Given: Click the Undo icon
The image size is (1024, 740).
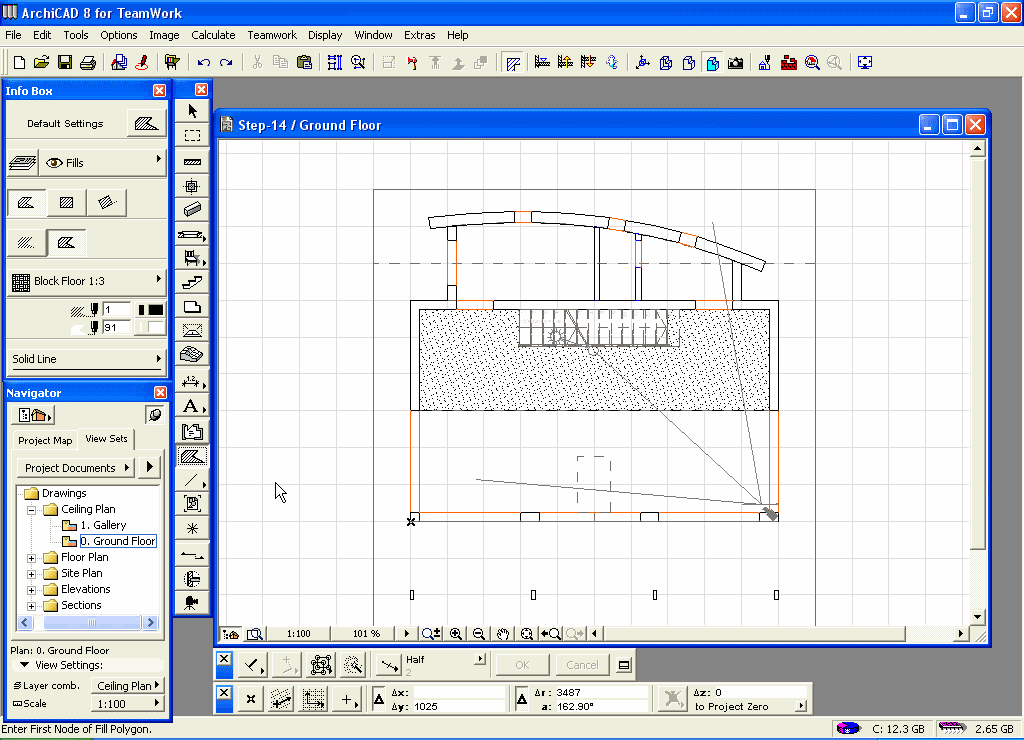Looking at the screenshot, I should click(204, 63).
